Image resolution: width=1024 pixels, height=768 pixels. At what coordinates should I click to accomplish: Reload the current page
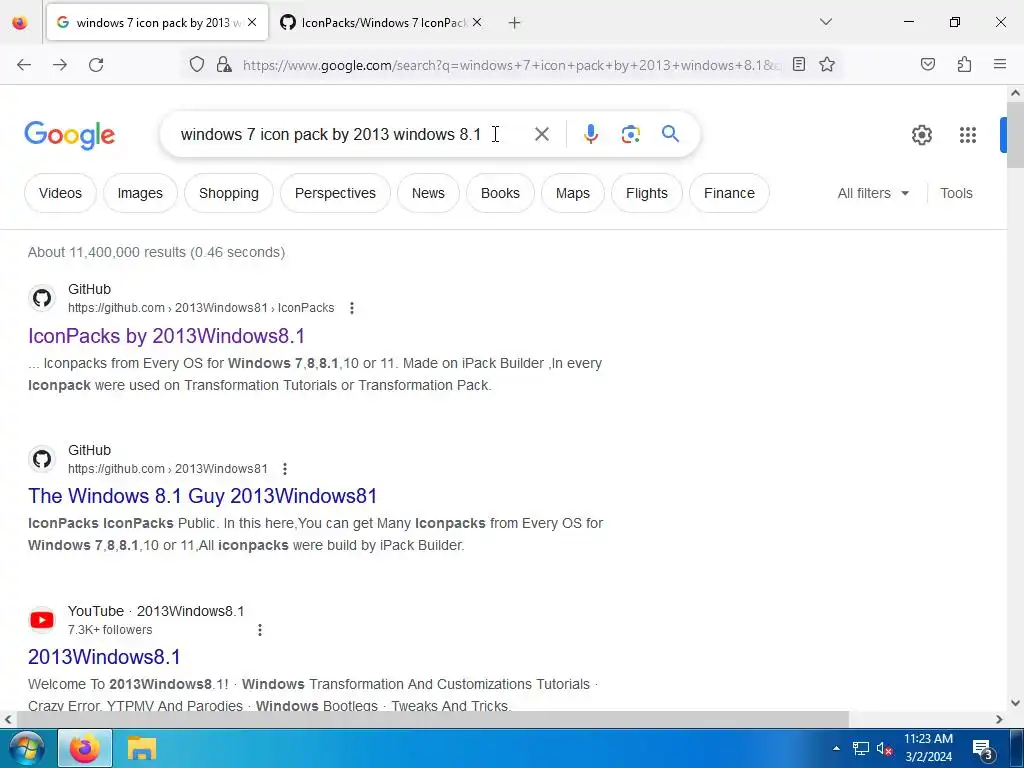coord(96,65)
